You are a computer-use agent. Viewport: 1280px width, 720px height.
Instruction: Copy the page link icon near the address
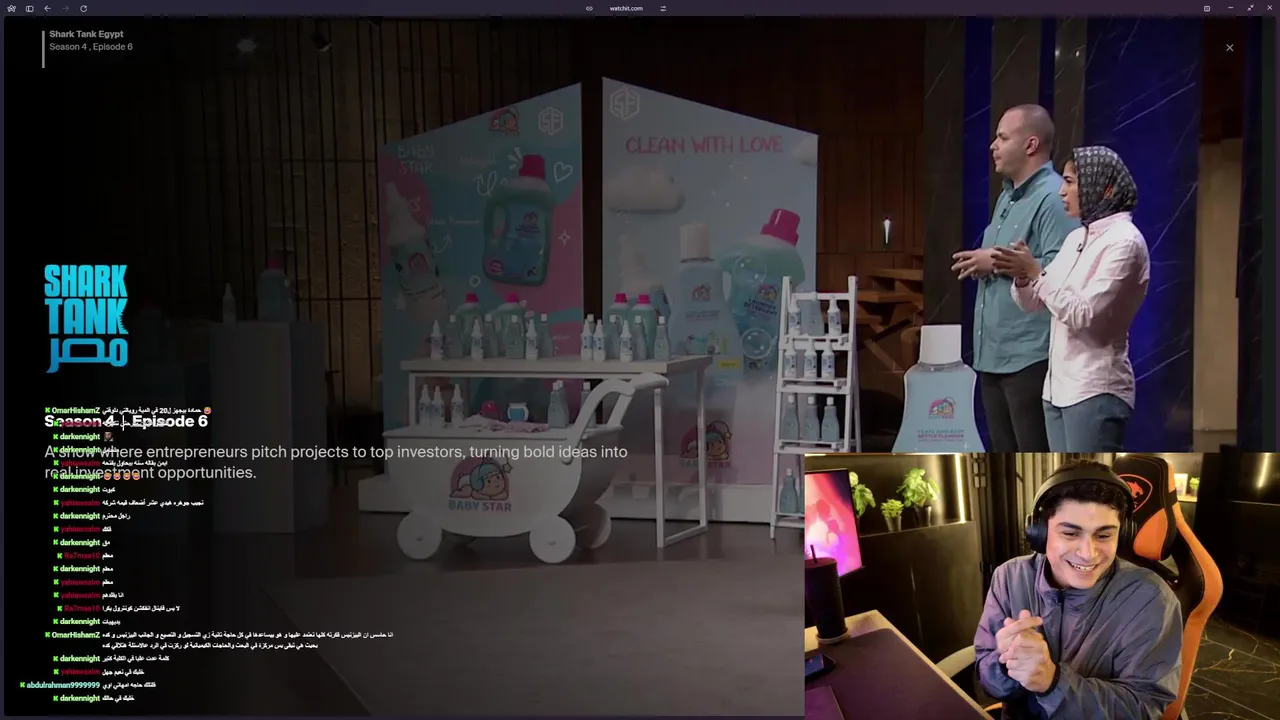coord(589,8)
